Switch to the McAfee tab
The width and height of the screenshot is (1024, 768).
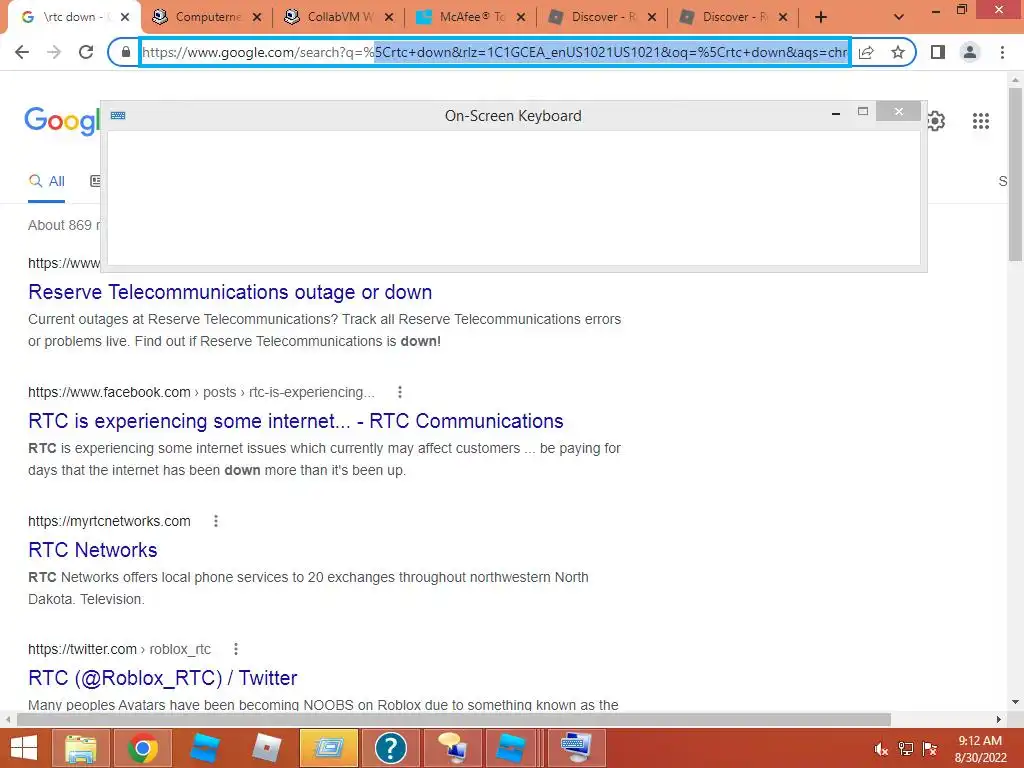(472, 17)
